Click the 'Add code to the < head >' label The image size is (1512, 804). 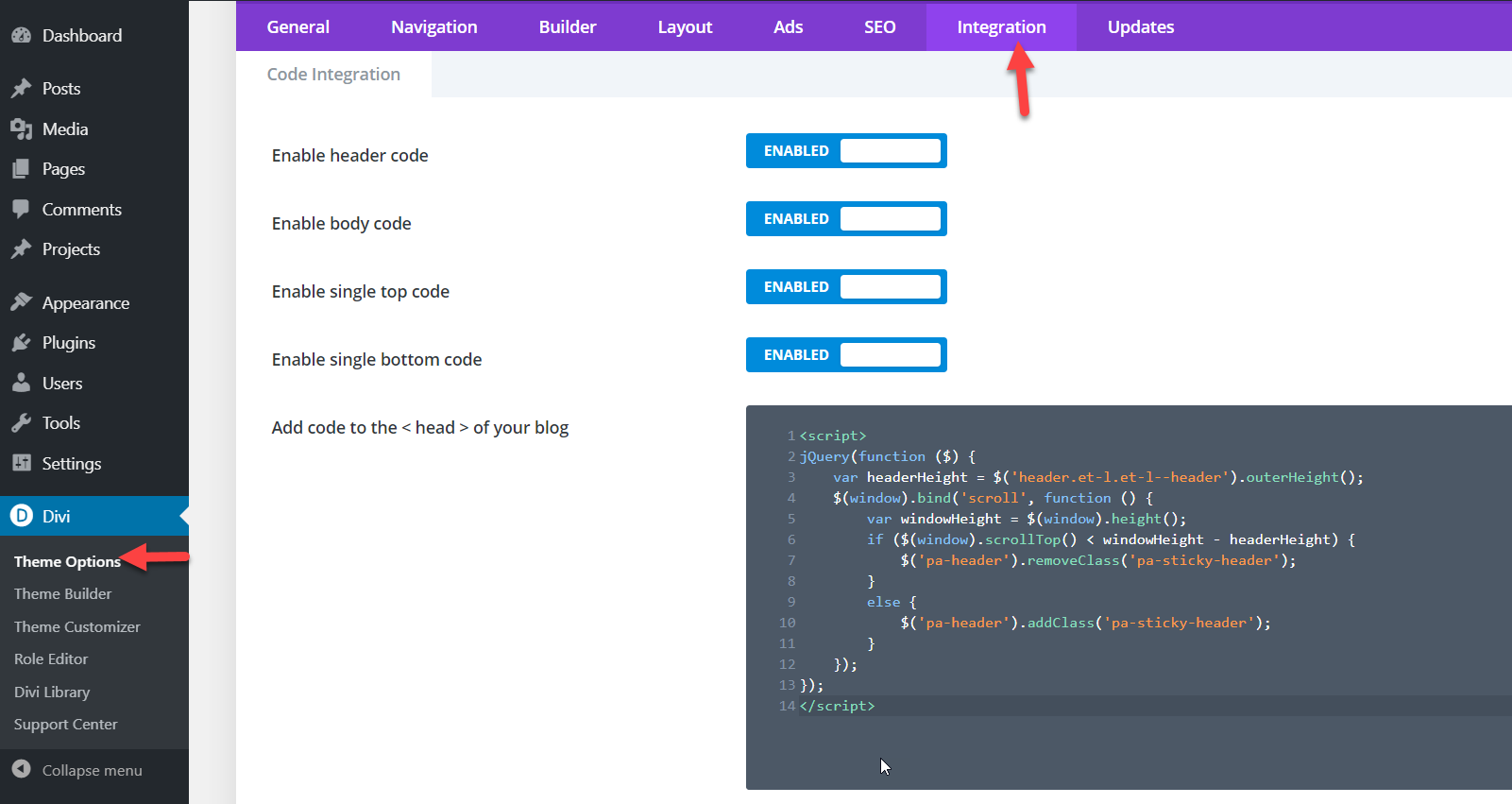[420, 428]
